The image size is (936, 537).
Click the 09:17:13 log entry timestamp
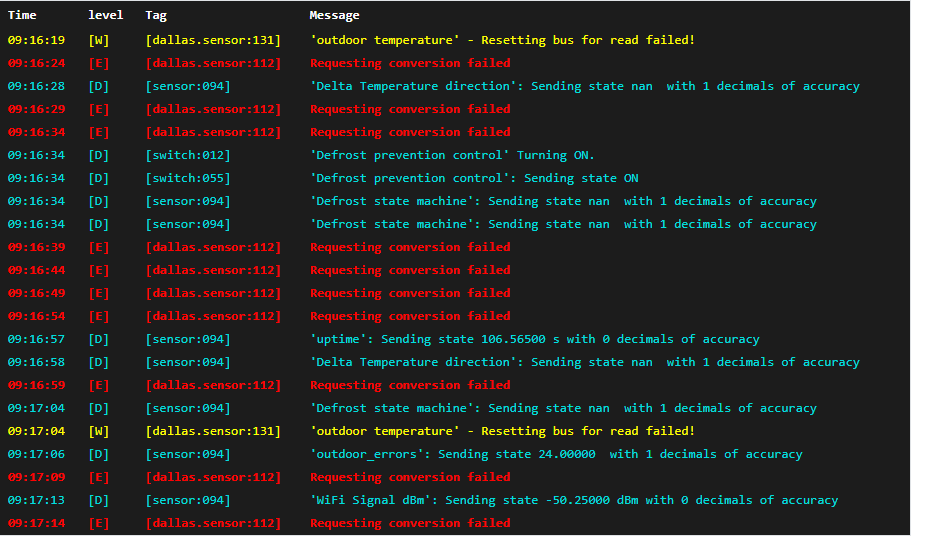point(36,500)
